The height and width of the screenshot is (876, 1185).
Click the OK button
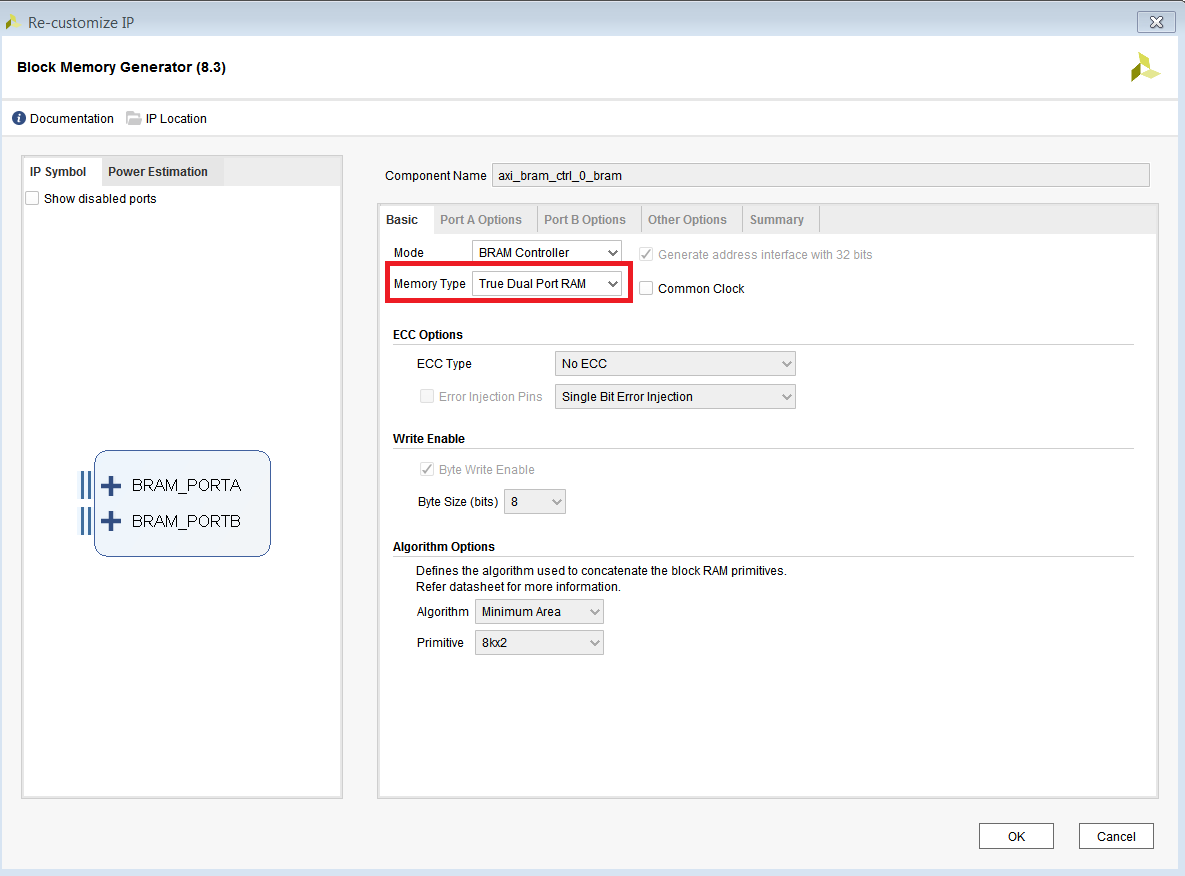tap(1016, 836)
